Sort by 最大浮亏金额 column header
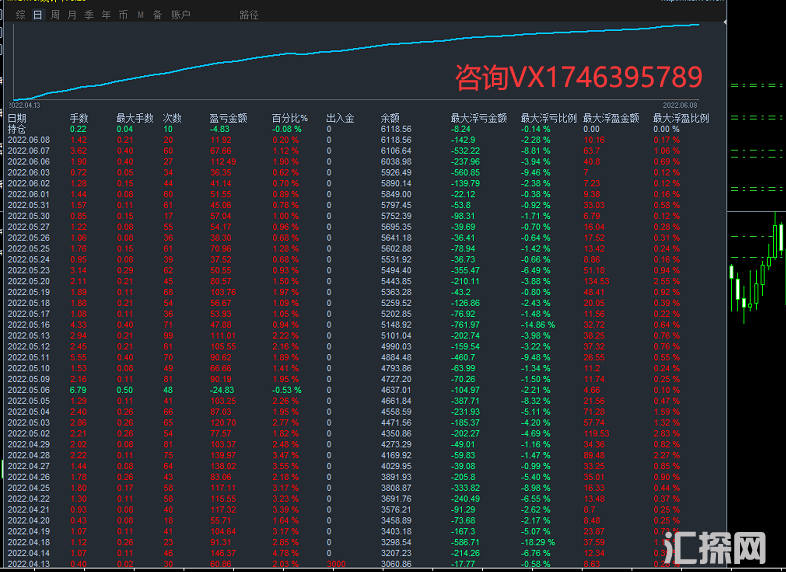The height and width of the screenshot is (572, 786). click(476, 118)
